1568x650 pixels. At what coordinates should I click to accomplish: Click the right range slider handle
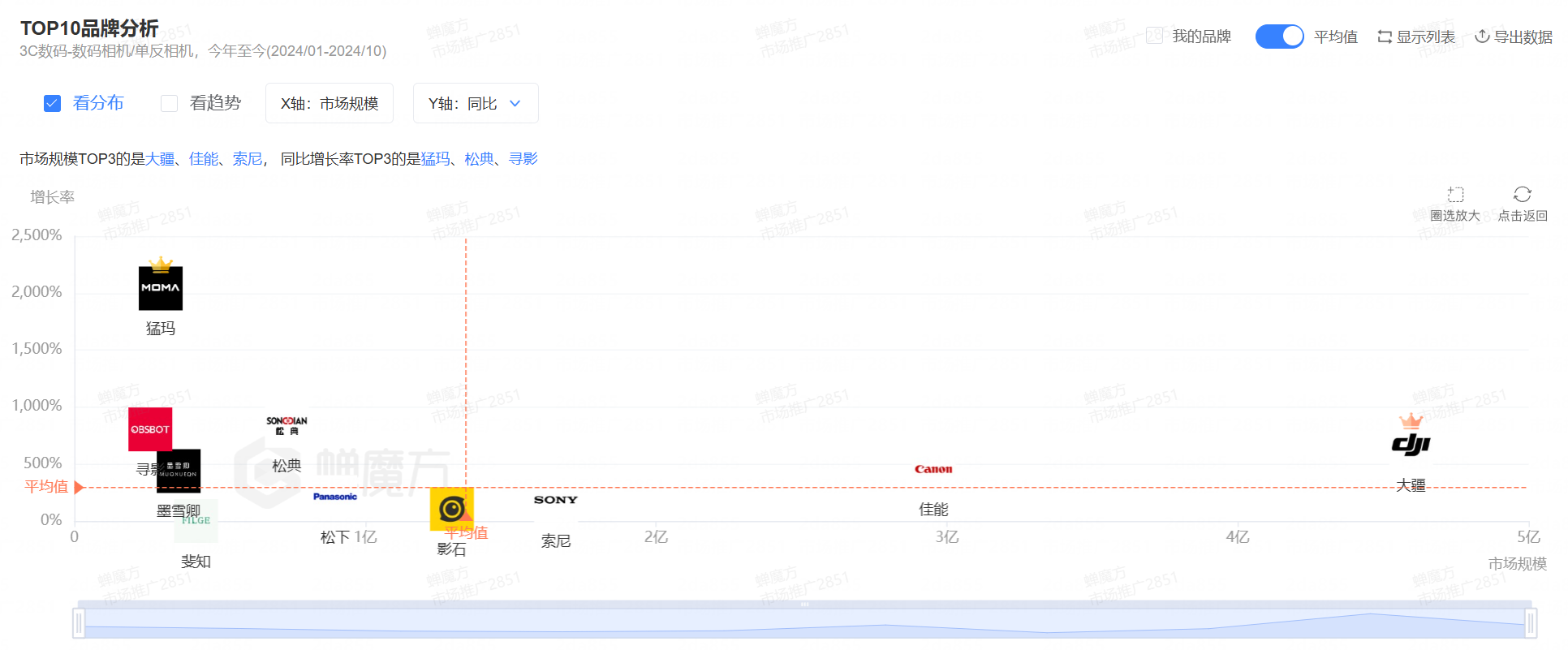[x=1531, y=623]
